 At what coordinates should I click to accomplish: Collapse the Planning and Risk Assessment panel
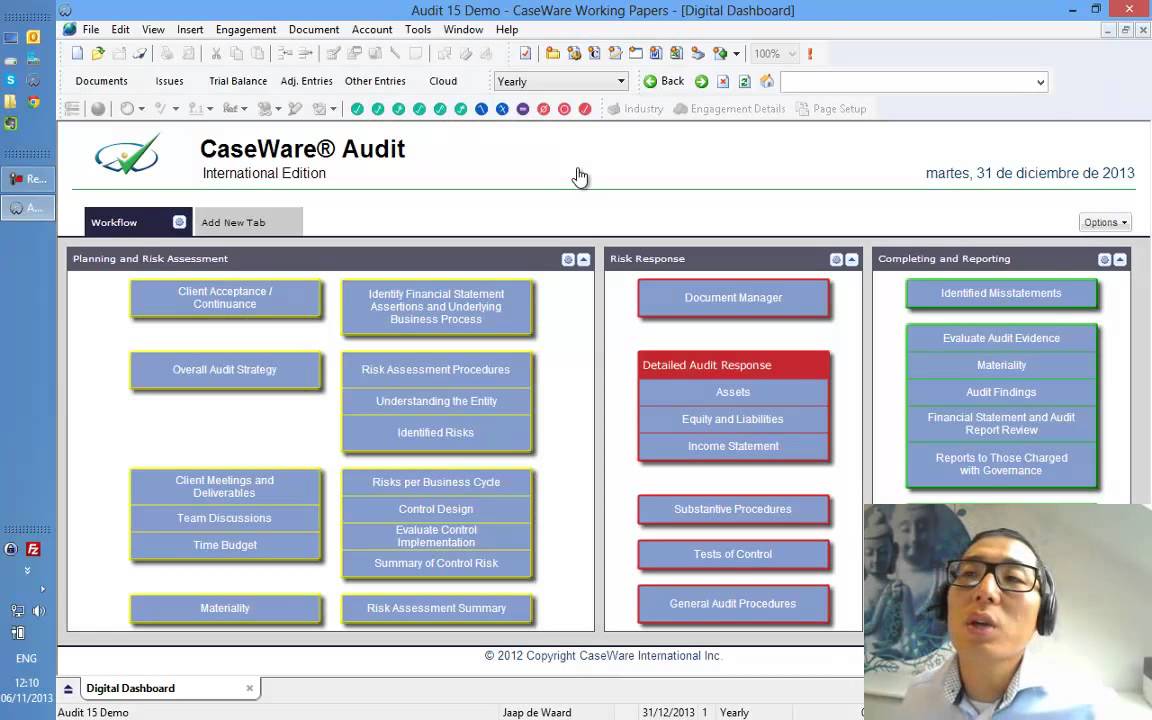point(583,259)
